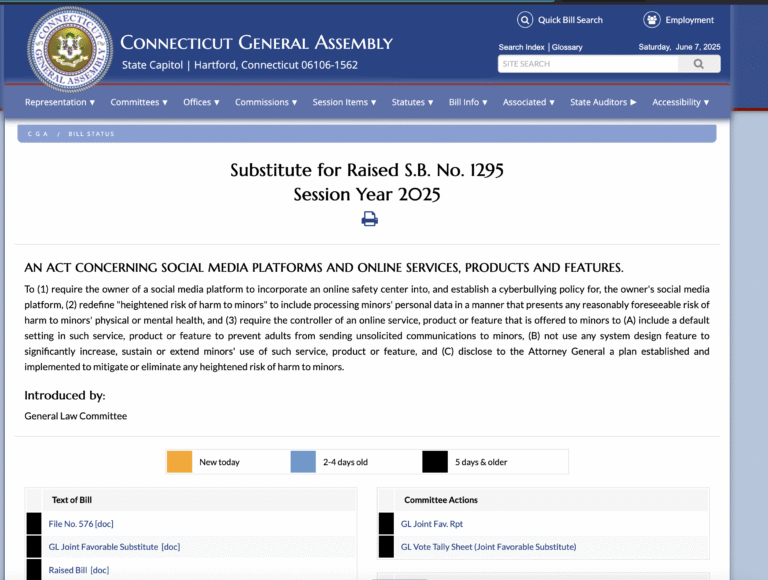The height and width of the screenshot is (580, 768).
Task: Click the '5 days & older' legend label
Action: [x=481, y=462]
